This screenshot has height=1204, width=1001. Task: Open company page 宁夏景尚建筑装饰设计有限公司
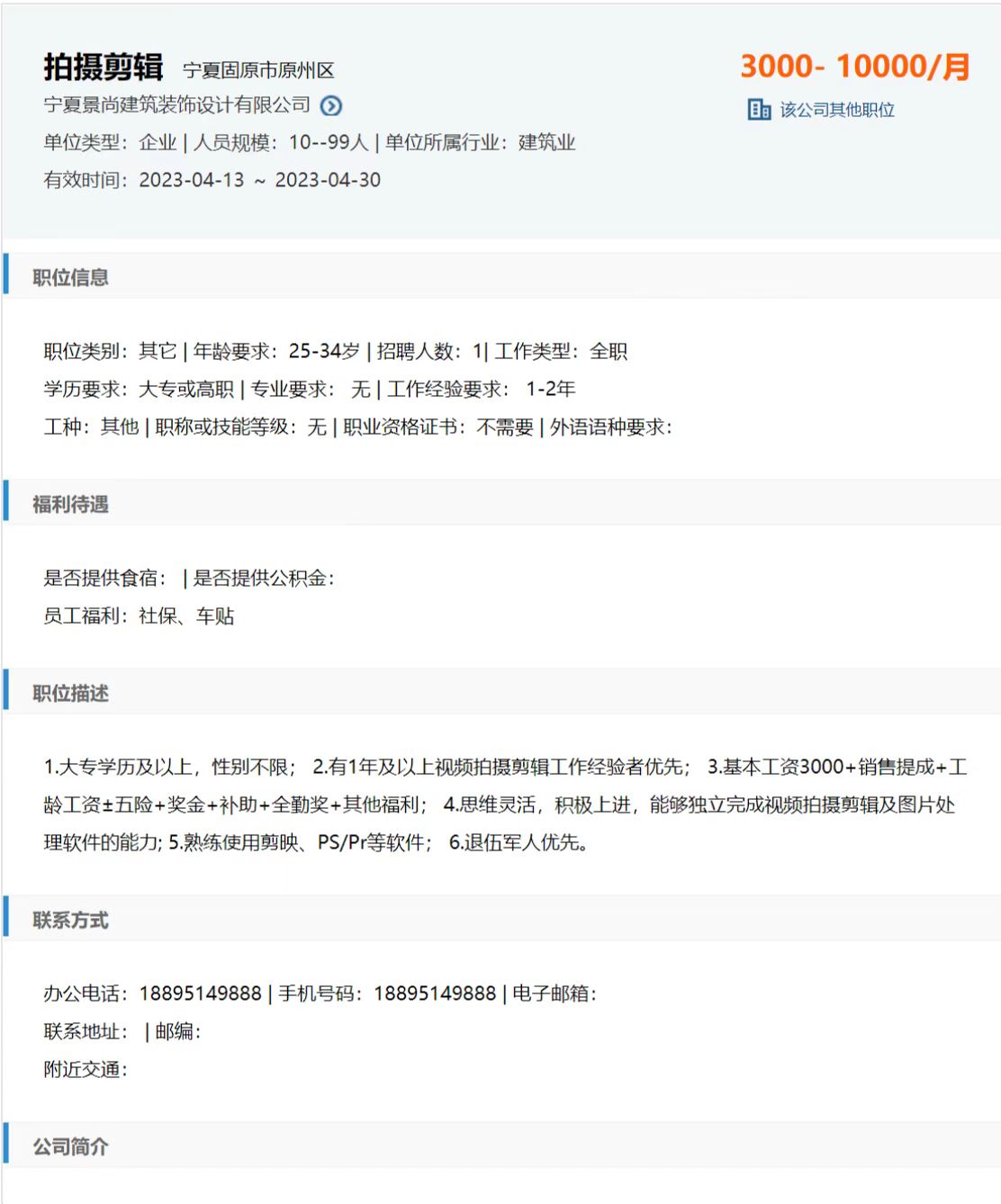pyautogui.click(x=177, y=105)
